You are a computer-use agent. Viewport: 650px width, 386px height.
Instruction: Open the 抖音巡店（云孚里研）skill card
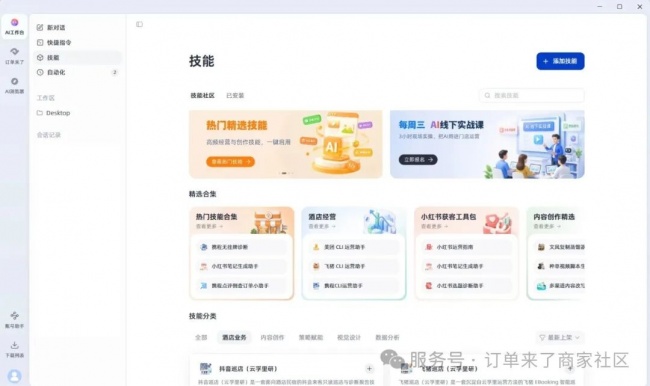coord(286,370)
